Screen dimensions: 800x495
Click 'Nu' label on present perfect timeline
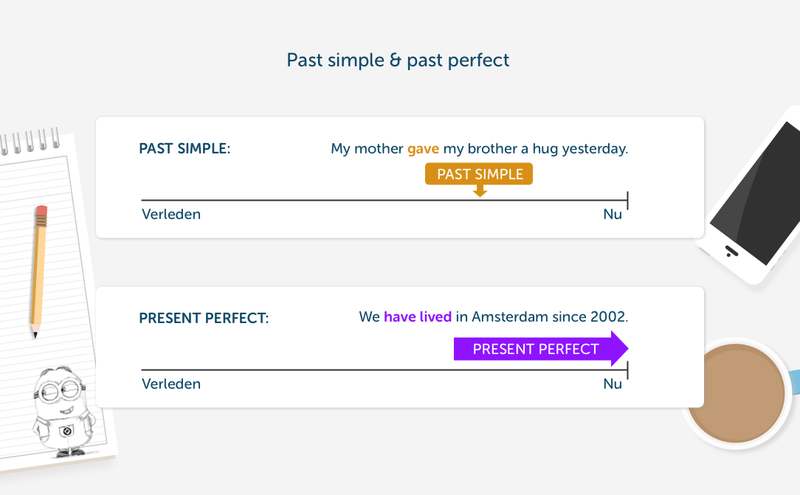pyautogui.click(x=612, y=383)
